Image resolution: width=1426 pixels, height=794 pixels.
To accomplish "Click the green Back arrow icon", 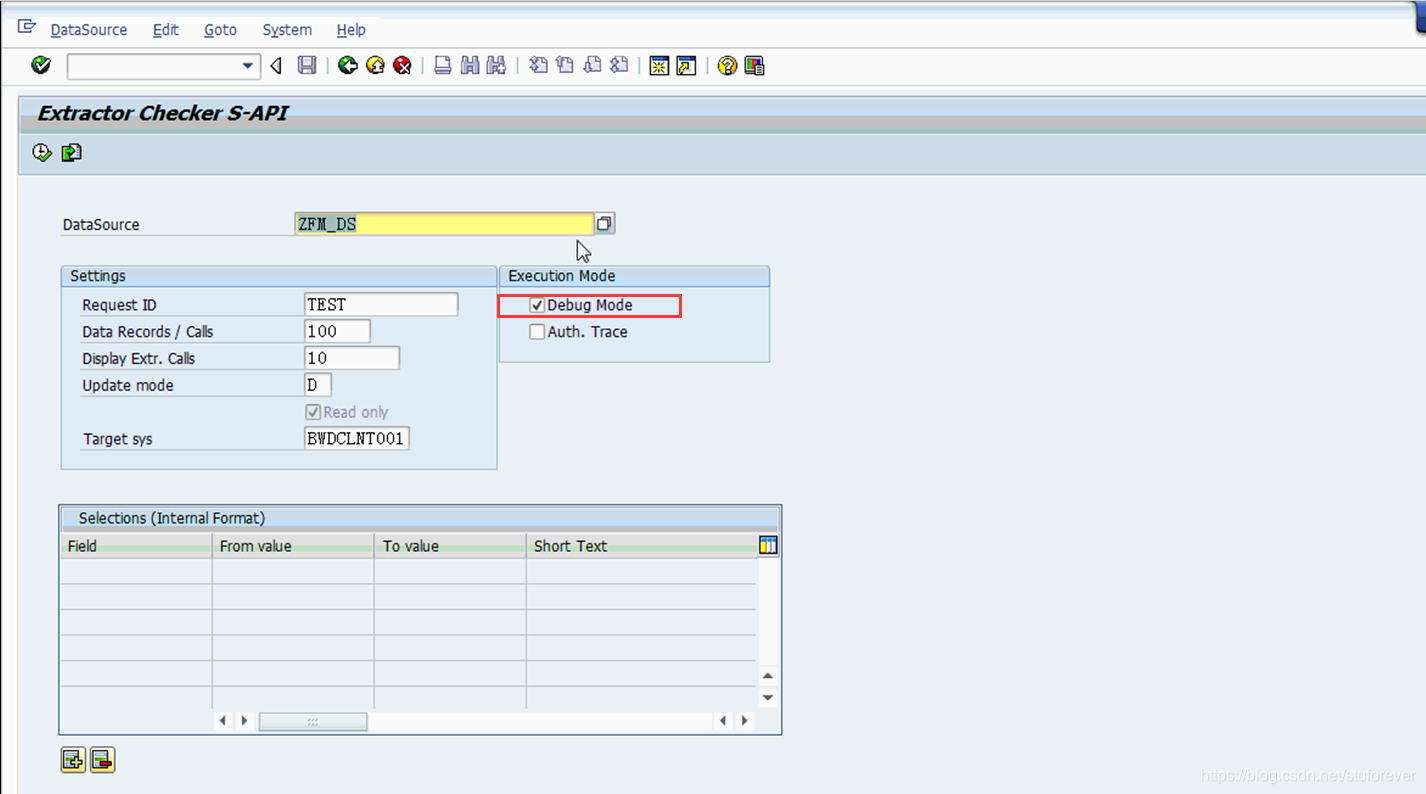I will [347, 65].
